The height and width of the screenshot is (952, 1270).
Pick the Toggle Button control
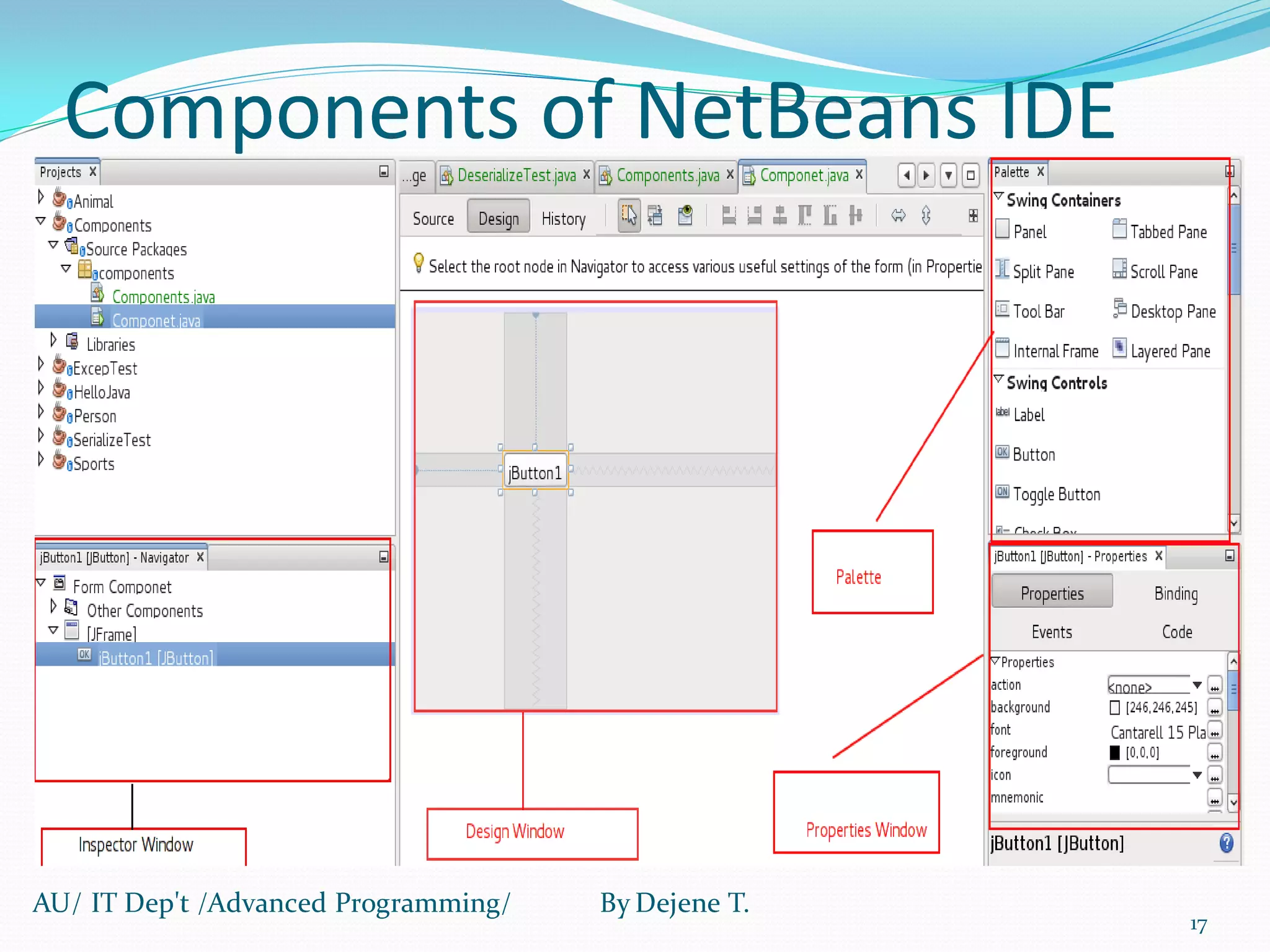tap(1048, 494)
